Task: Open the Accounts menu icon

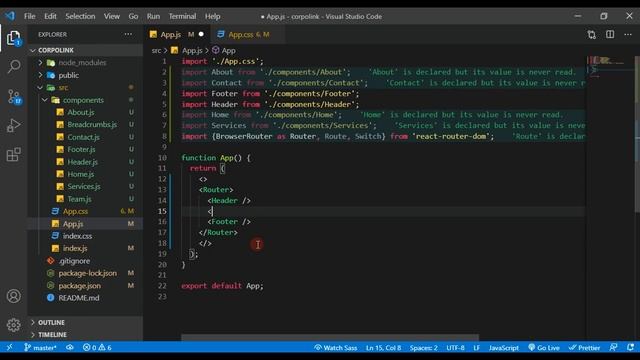Action: click(13, 296)
